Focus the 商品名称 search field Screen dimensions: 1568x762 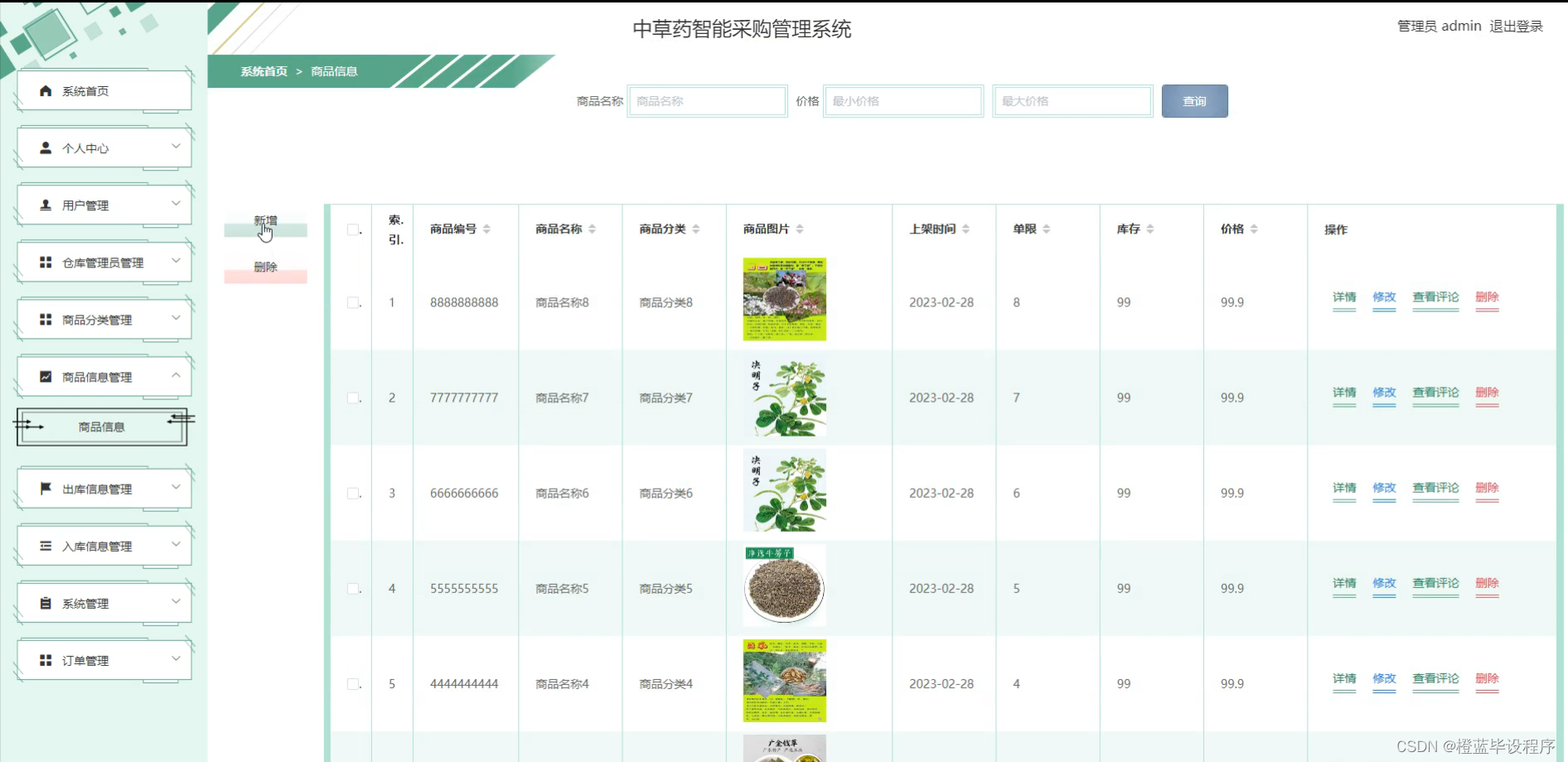click(x=707, y=101)
